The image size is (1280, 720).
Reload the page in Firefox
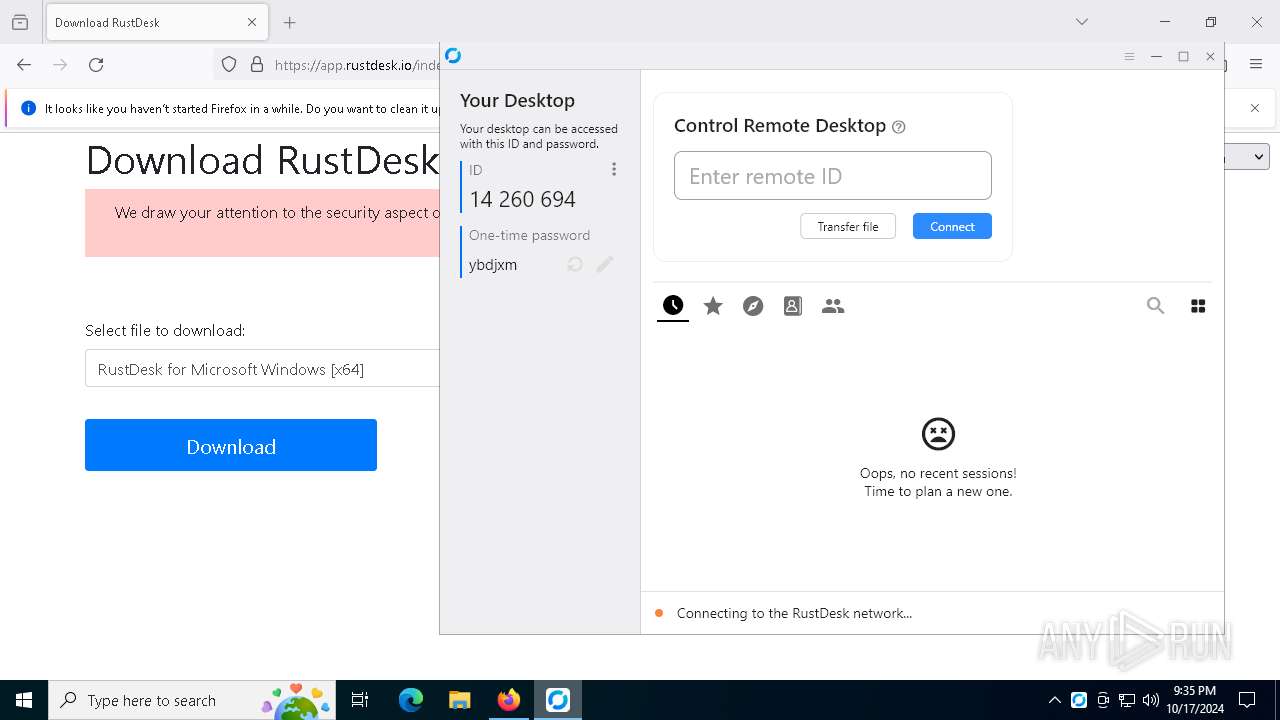point(96,64)
